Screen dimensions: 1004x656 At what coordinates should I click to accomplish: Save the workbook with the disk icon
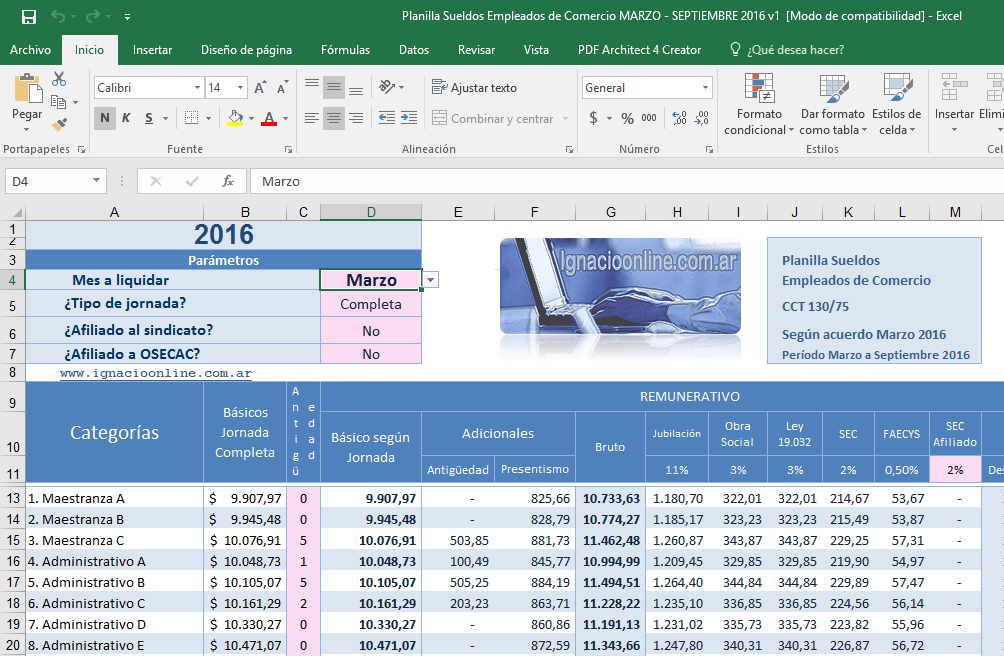[29, 17]
